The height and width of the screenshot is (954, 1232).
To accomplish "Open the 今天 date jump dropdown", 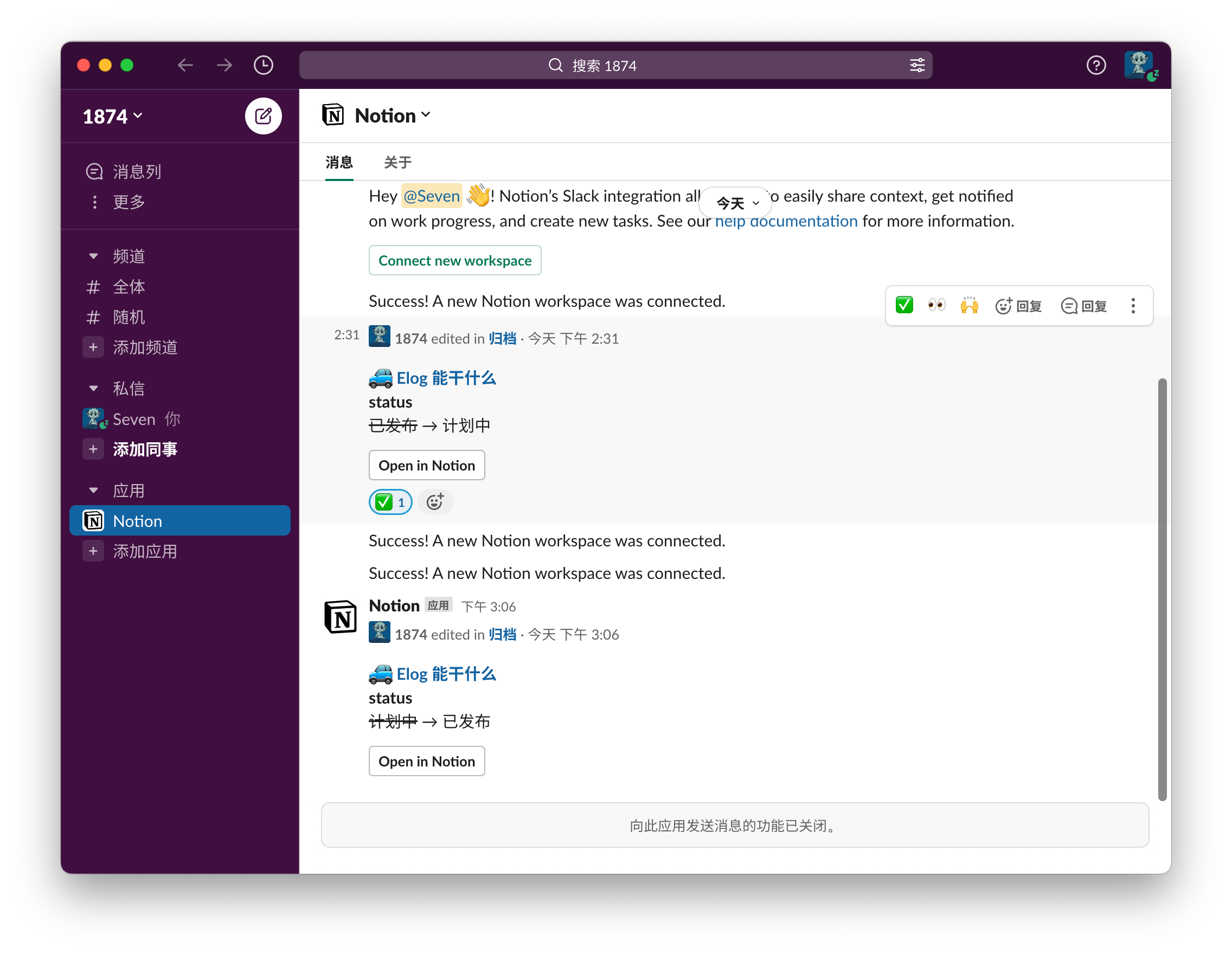I will click(736, 203).
